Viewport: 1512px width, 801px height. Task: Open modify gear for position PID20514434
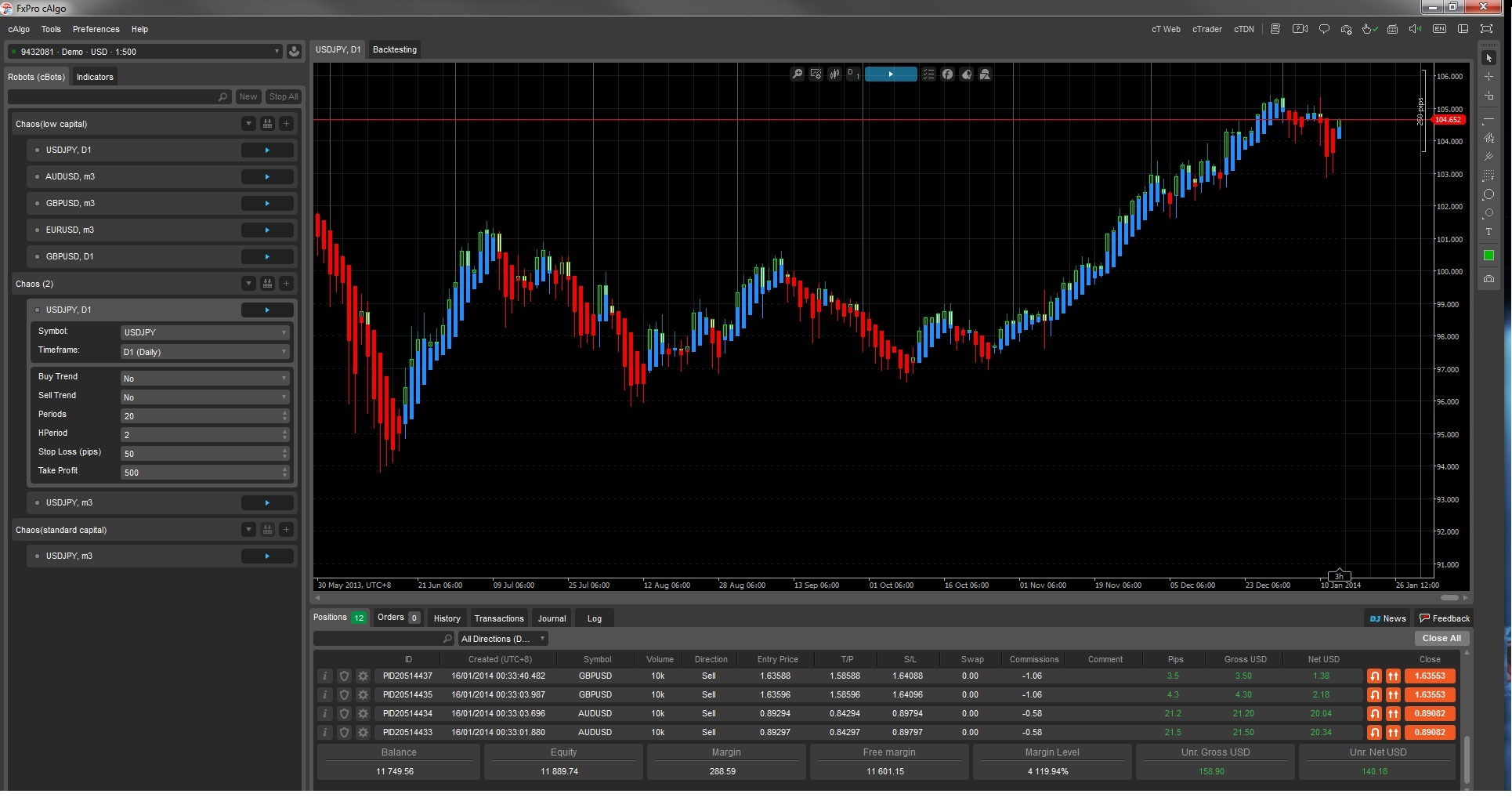[363, 713]
